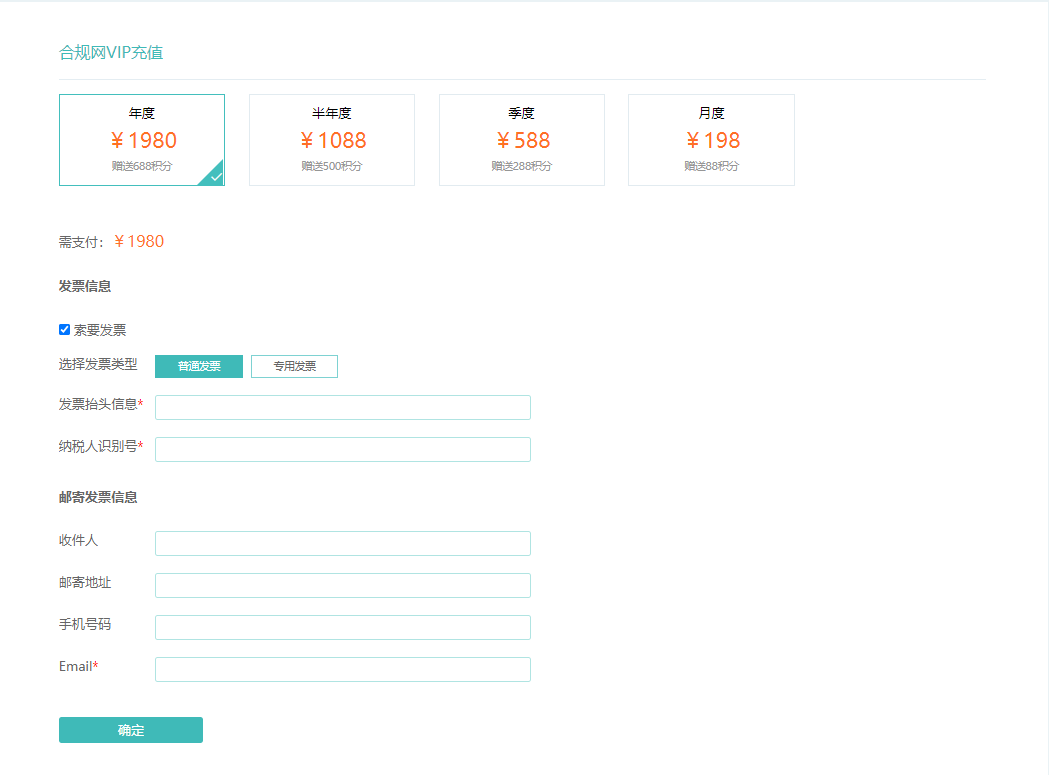Screen dimensions: 1049x775
Task: Focus the 收件人 input field
Action: (342, 543)
